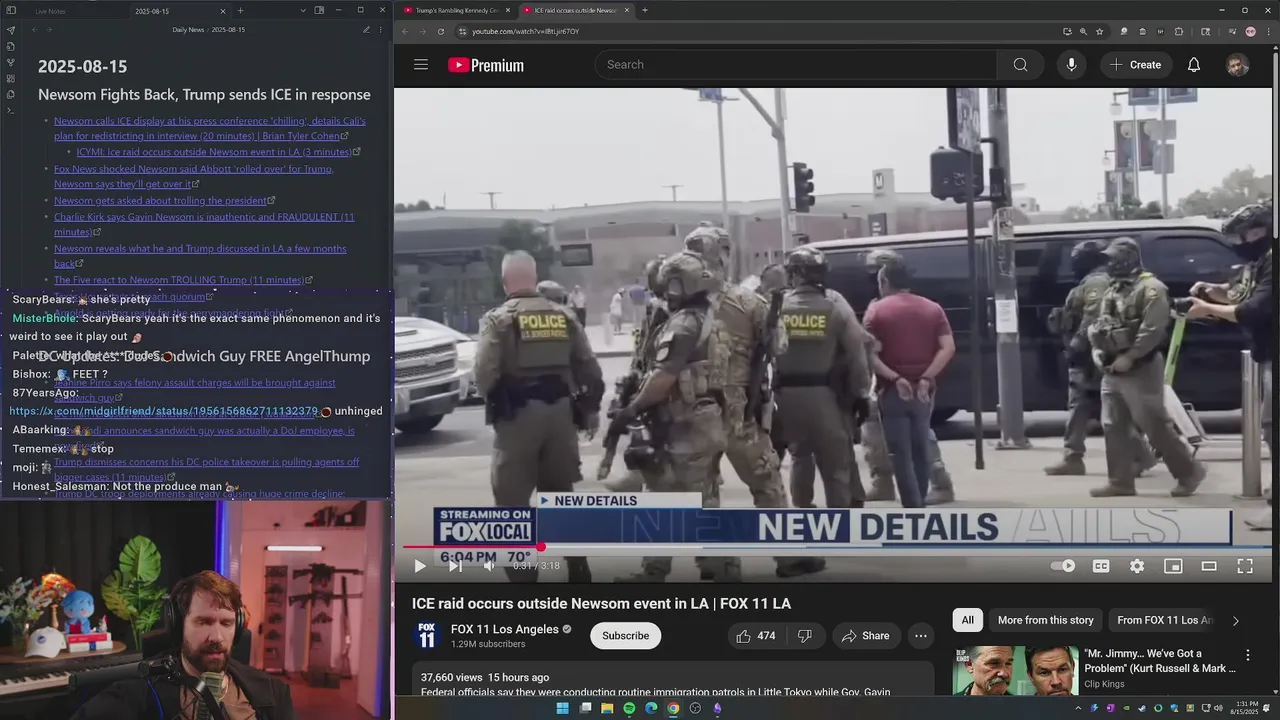Show hidden system tray icons
Screen dimensions: 1280x720
pos(1078,708)
